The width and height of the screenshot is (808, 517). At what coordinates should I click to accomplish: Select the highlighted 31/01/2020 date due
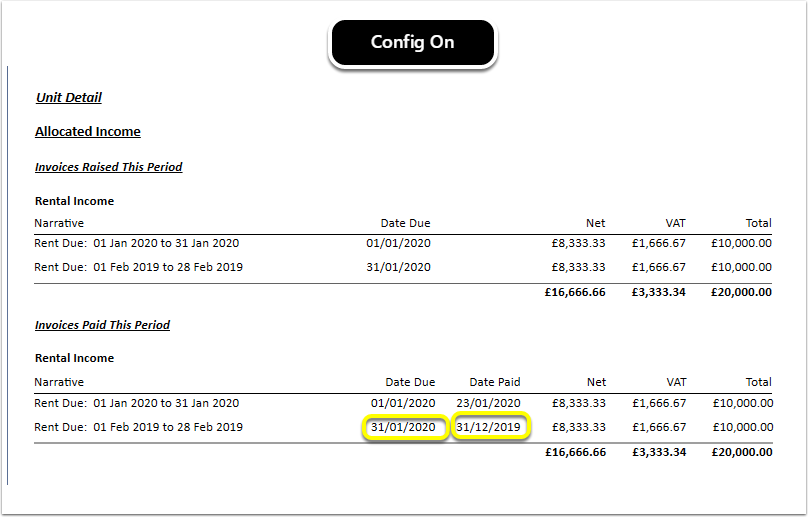(x=403, y=427)
